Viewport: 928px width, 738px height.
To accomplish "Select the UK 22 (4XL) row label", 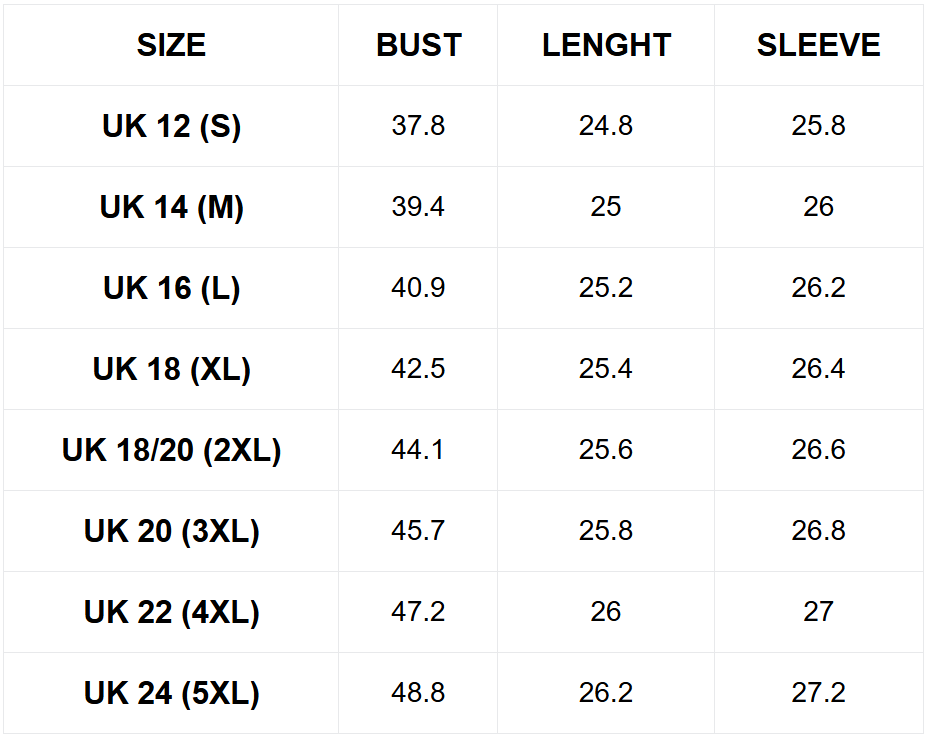I will click(x=171, y=612).
